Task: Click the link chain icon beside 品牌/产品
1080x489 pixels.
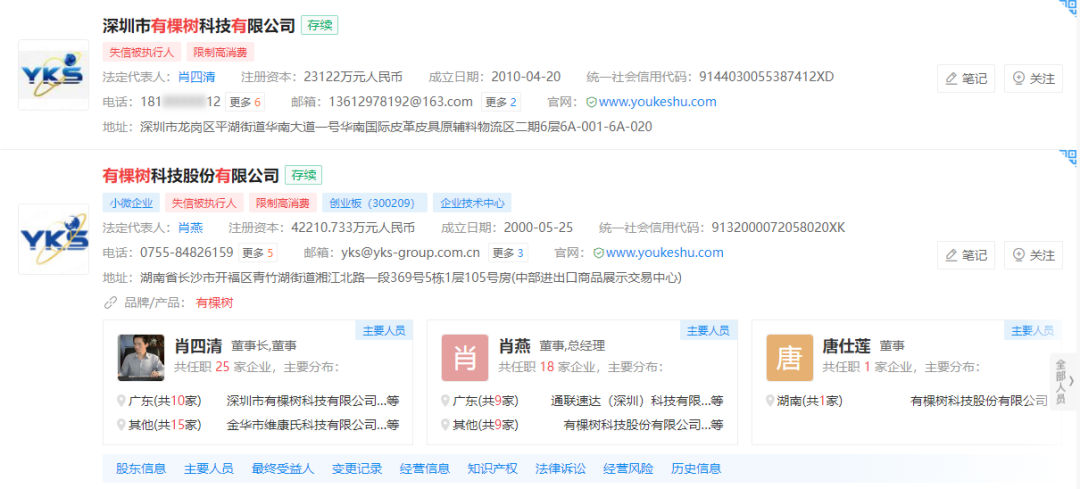Action: point(110,303)
